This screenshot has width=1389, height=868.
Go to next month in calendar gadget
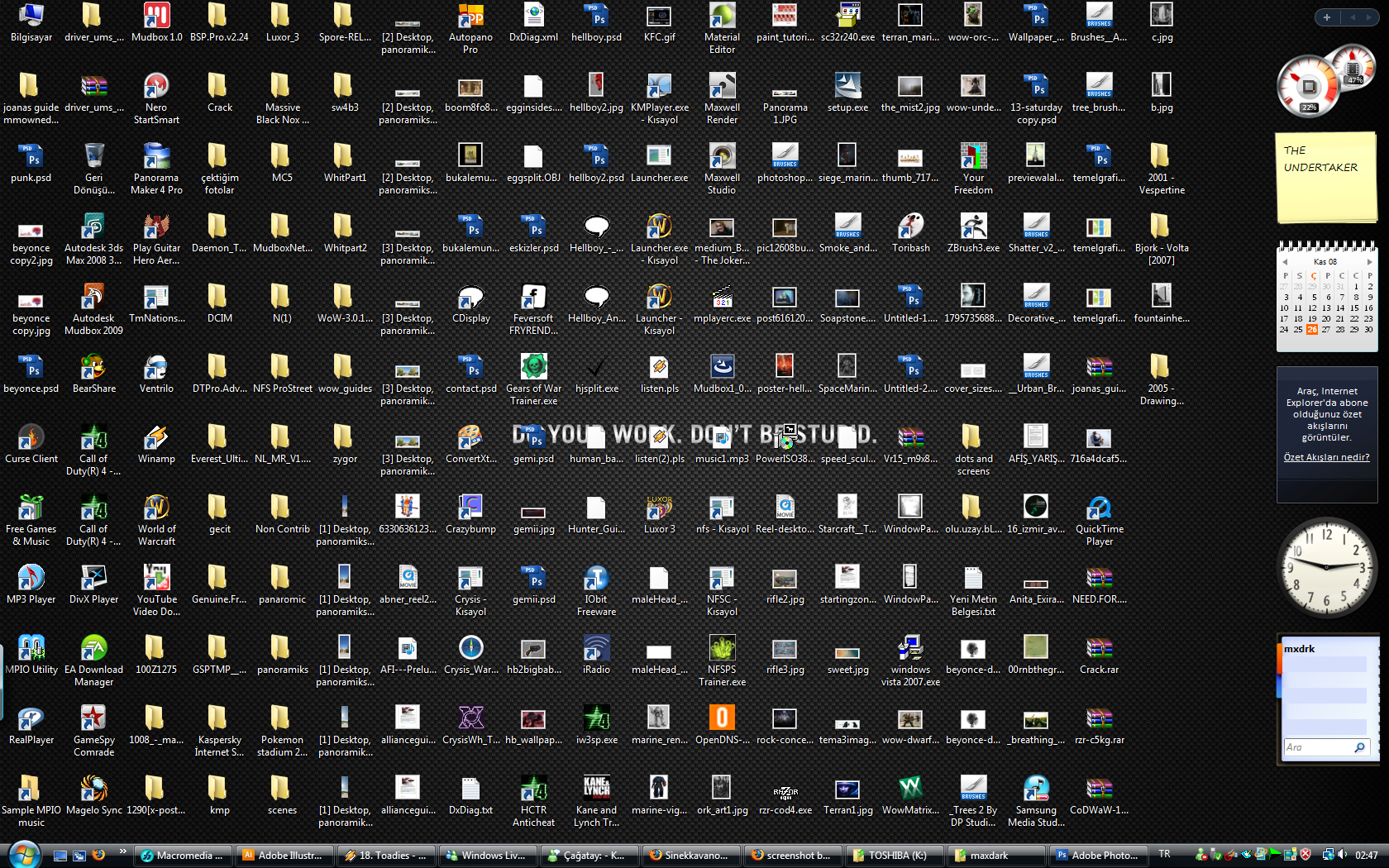point(1369,261)
